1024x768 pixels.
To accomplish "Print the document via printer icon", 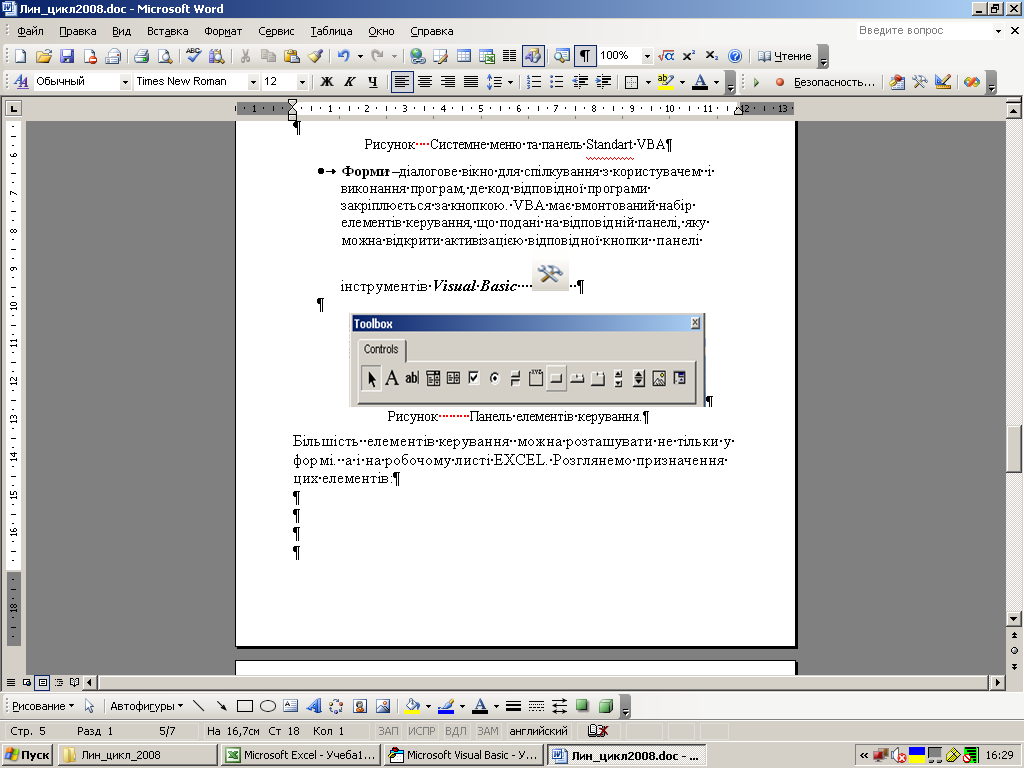I will click(141, 56).
